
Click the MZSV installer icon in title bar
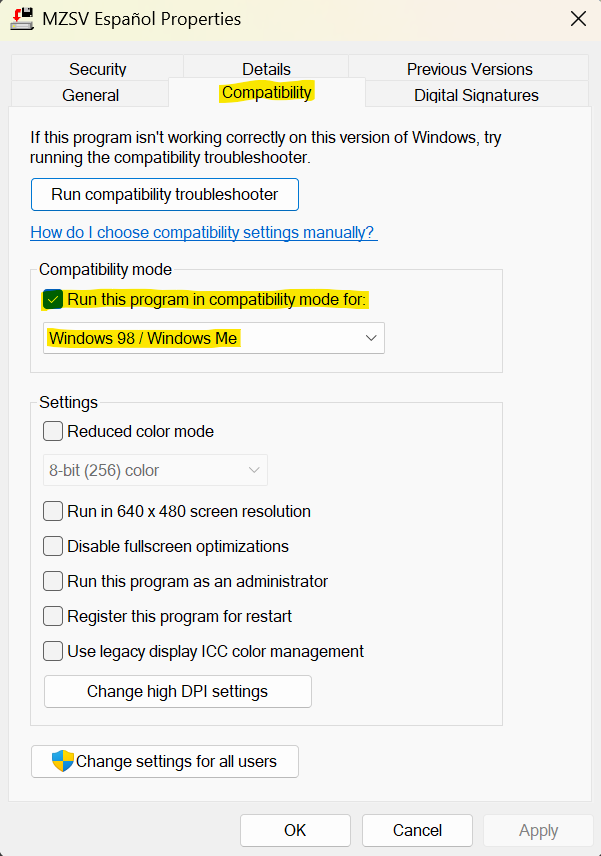coord(22,19)
